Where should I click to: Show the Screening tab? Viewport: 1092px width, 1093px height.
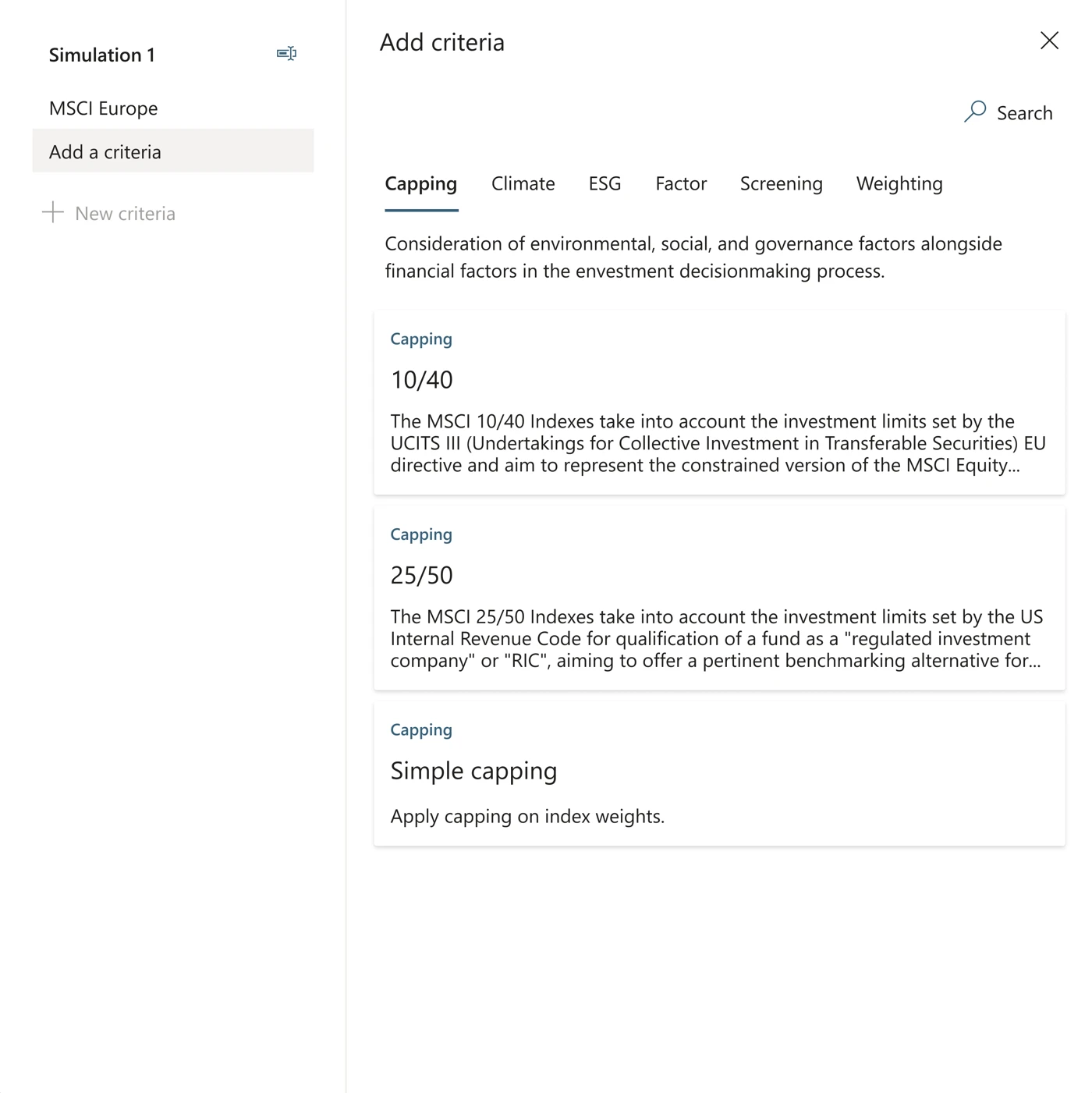[x=782, y=183]
